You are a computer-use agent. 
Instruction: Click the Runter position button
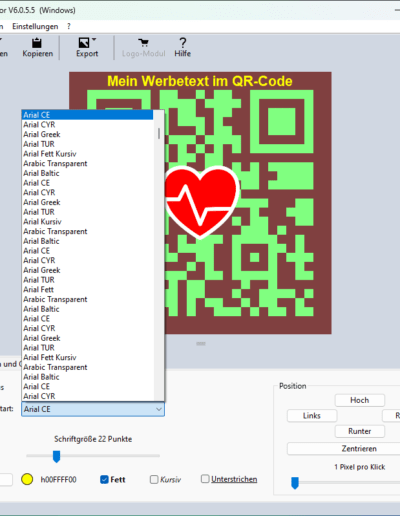click(360, 431)
